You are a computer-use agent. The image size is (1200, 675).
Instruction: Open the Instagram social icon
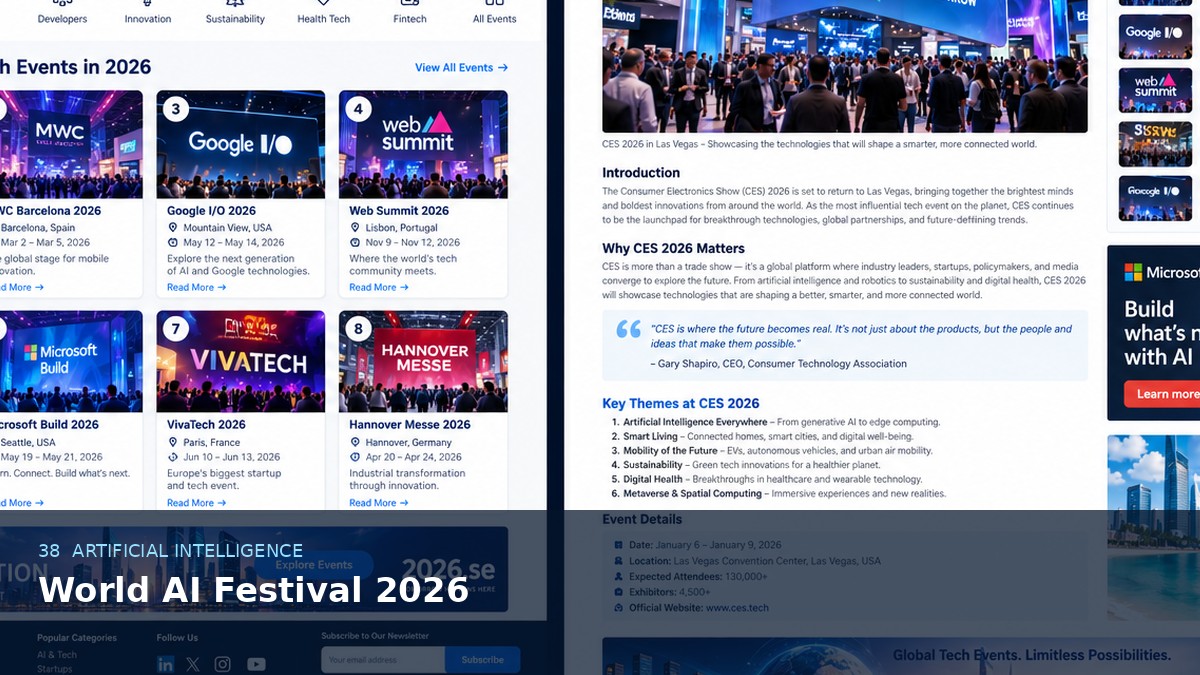tap(223, 664)
